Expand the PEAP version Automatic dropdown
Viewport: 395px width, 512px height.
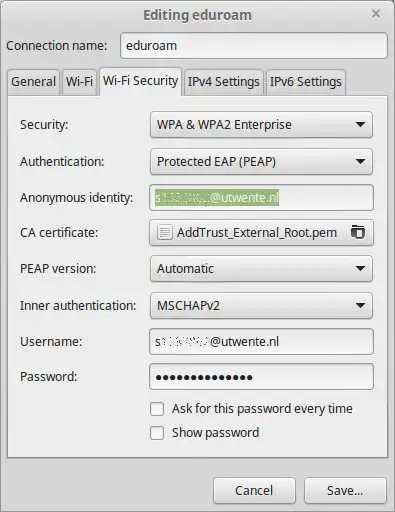click(x=261, y=269)
